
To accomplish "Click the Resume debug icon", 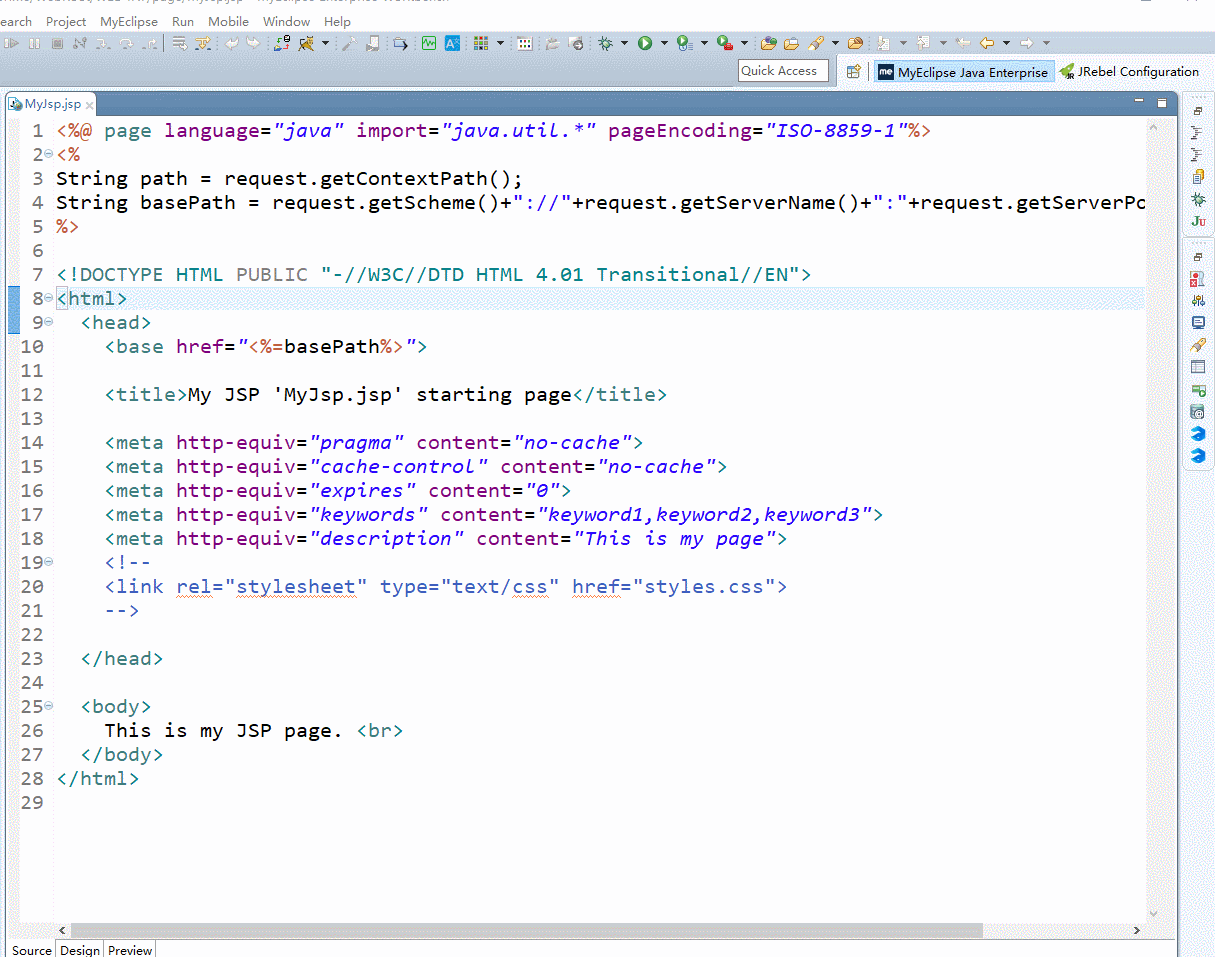I will pos(11,43).
